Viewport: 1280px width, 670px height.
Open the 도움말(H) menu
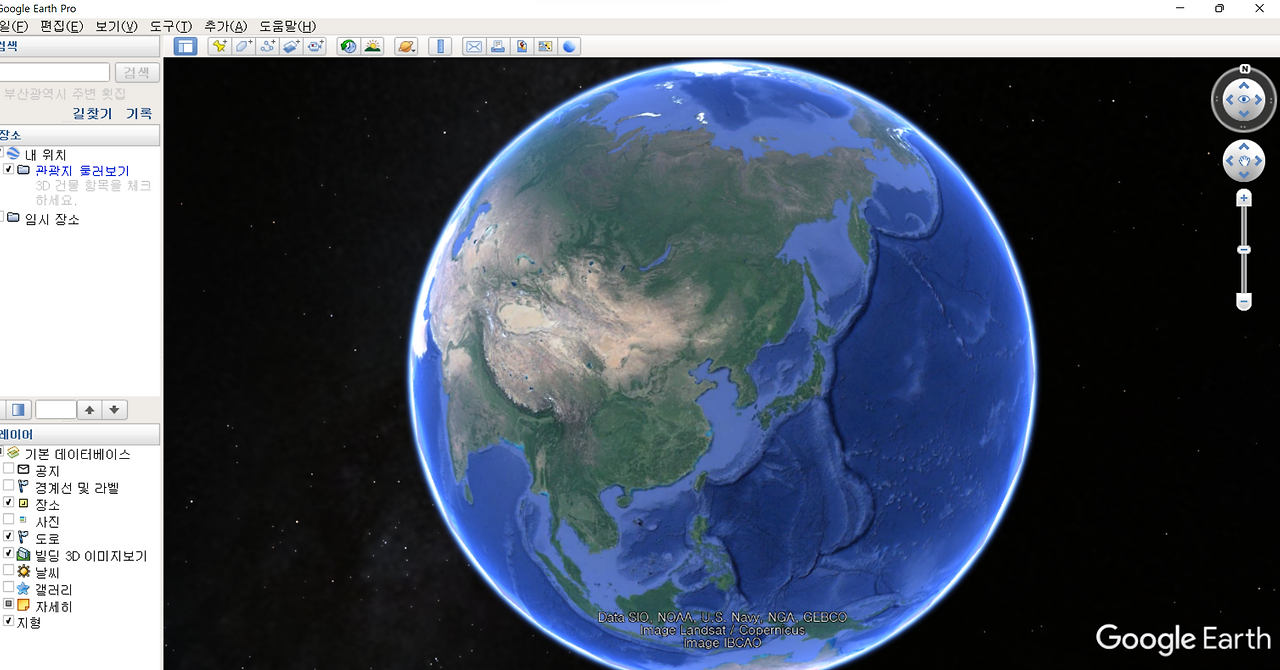click(287, 26)
